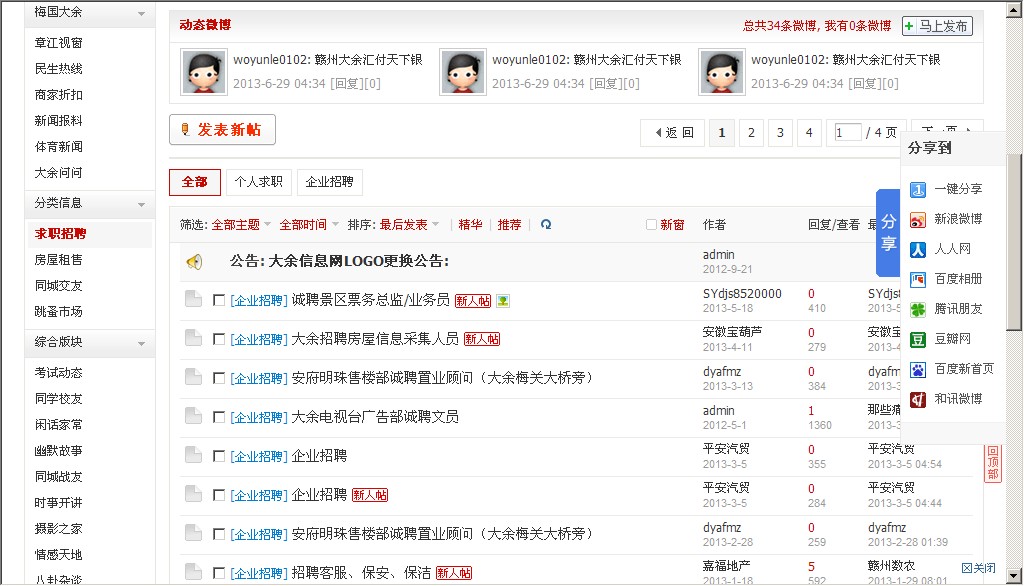The image size is (1024, 586).
Task: Switch to the 全部 tab
Action: point(195,182)
